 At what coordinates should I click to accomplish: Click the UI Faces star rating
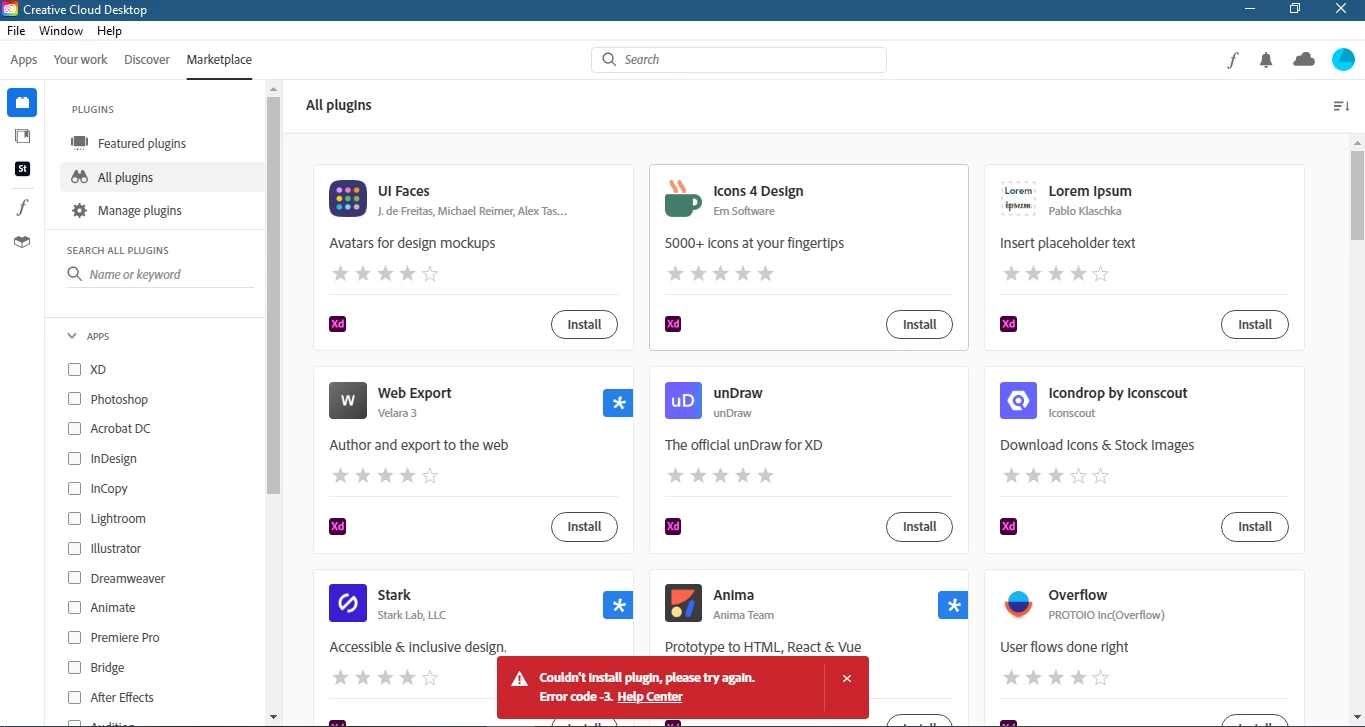[385, 273]
